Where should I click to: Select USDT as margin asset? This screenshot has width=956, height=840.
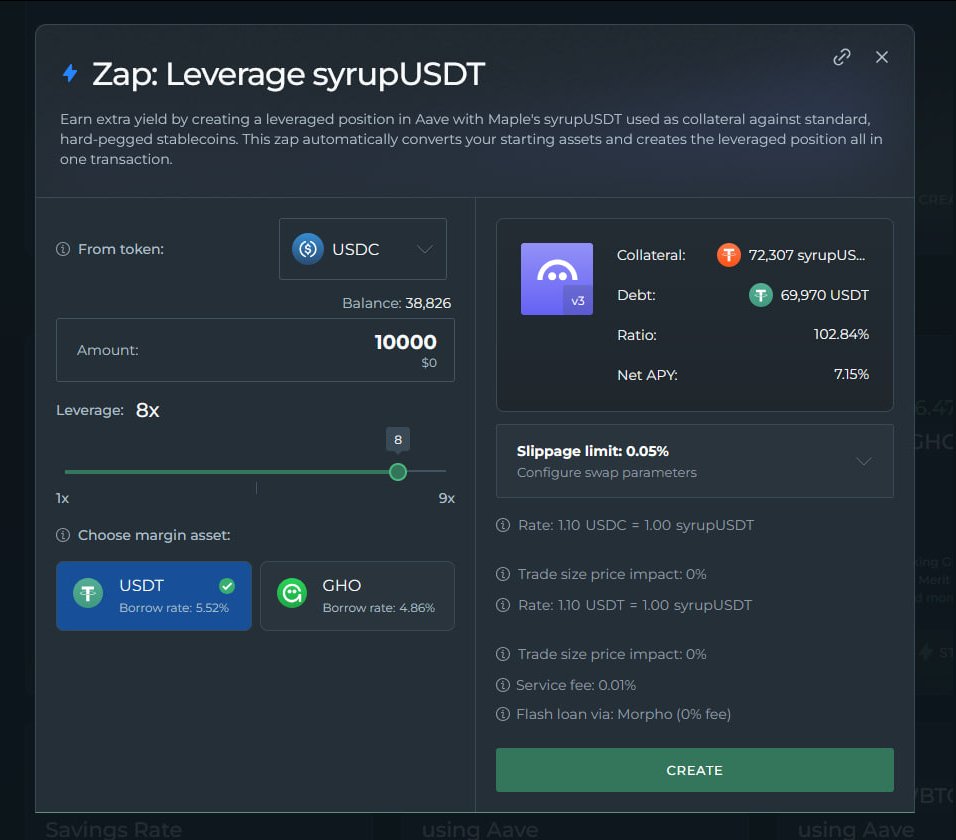click(x=154, y=595)
